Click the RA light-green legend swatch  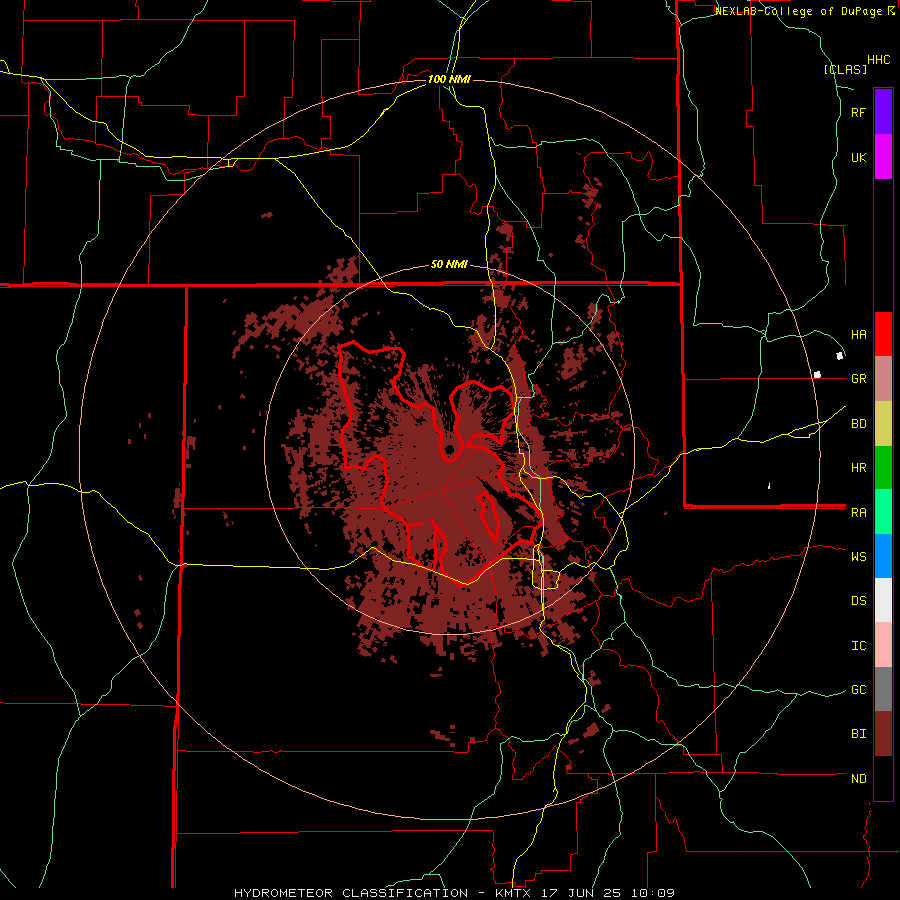tap(883, 512)
